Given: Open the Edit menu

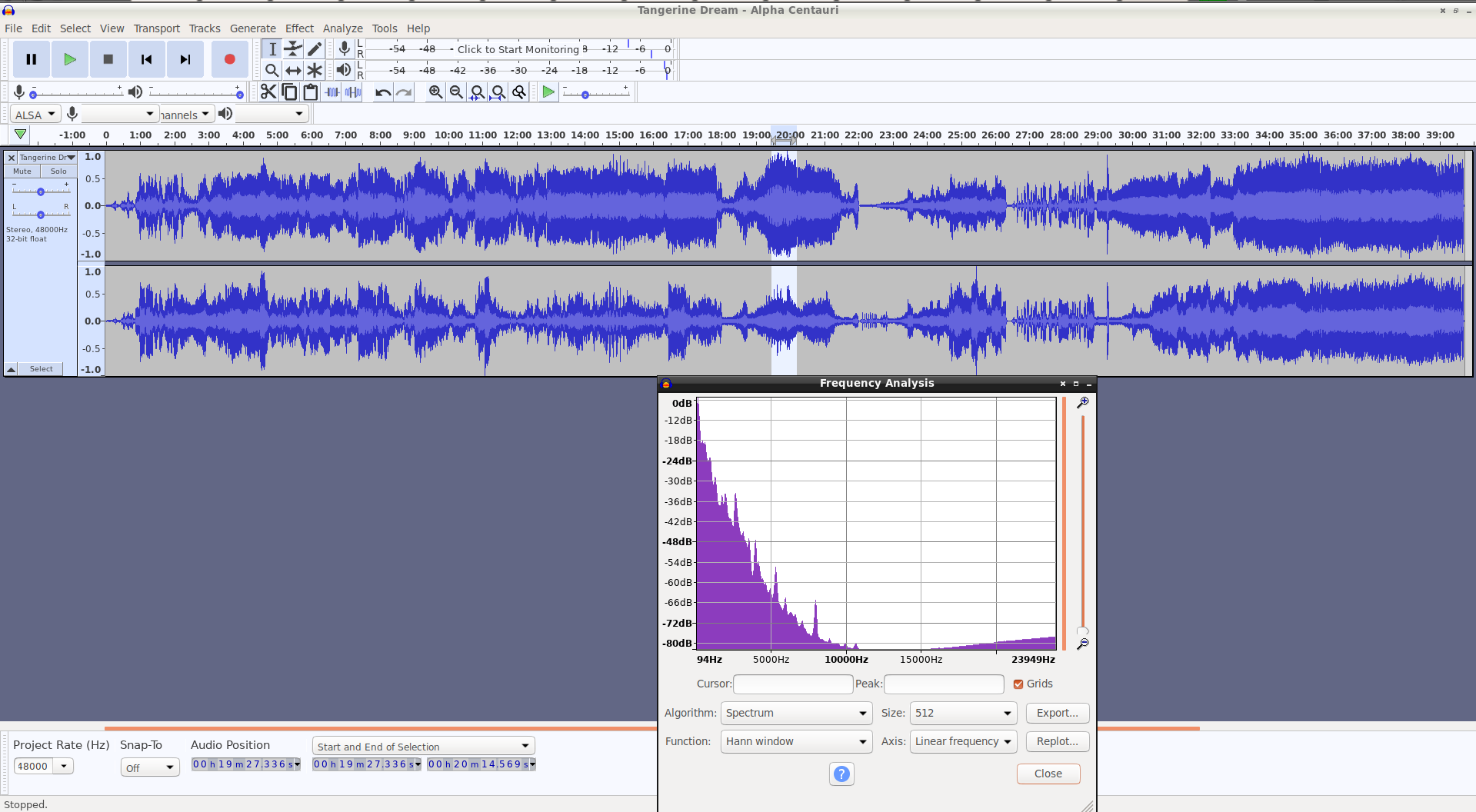Looking at the screenshot, I should (41, 28).
